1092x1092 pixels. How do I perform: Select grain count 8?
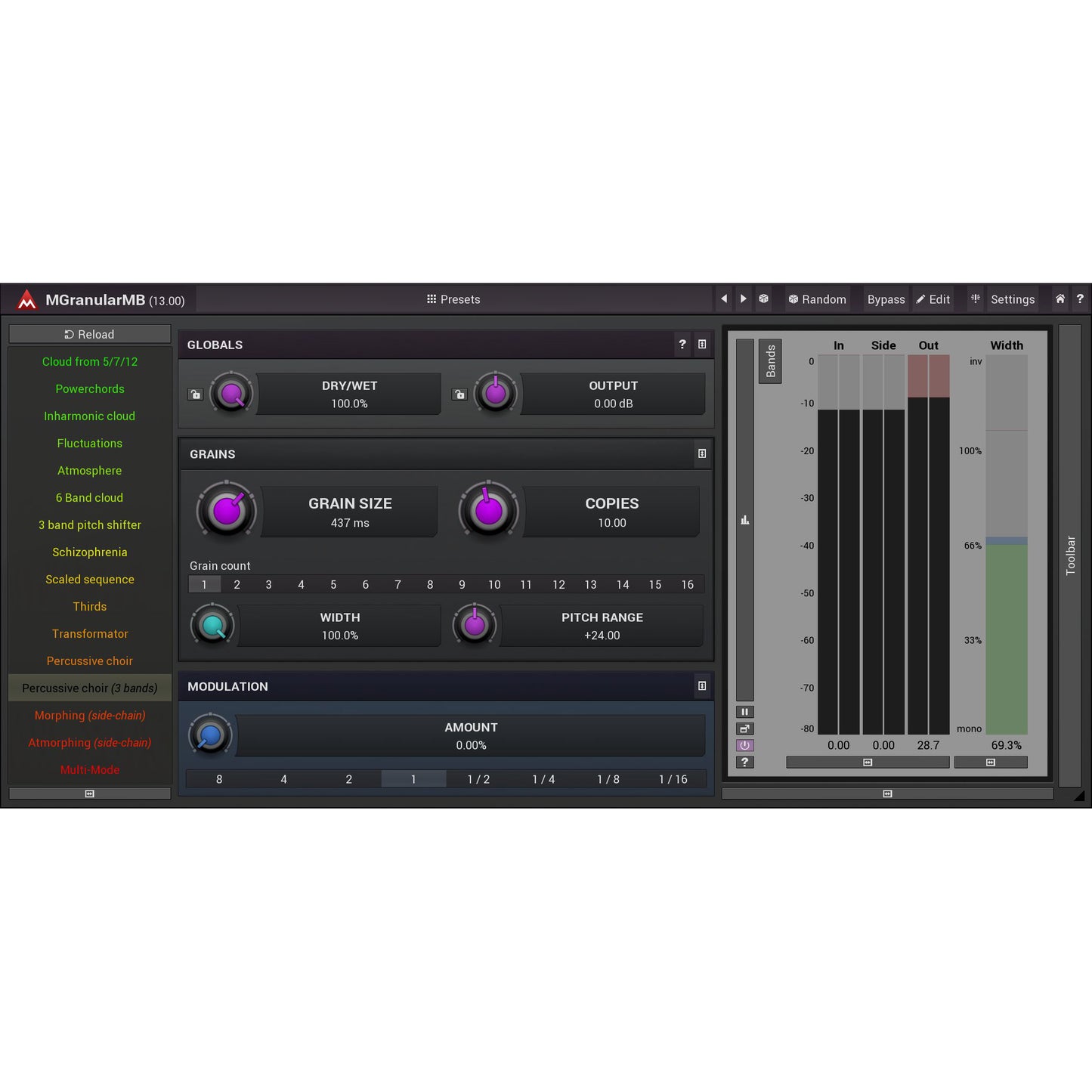tap(430, 585)
